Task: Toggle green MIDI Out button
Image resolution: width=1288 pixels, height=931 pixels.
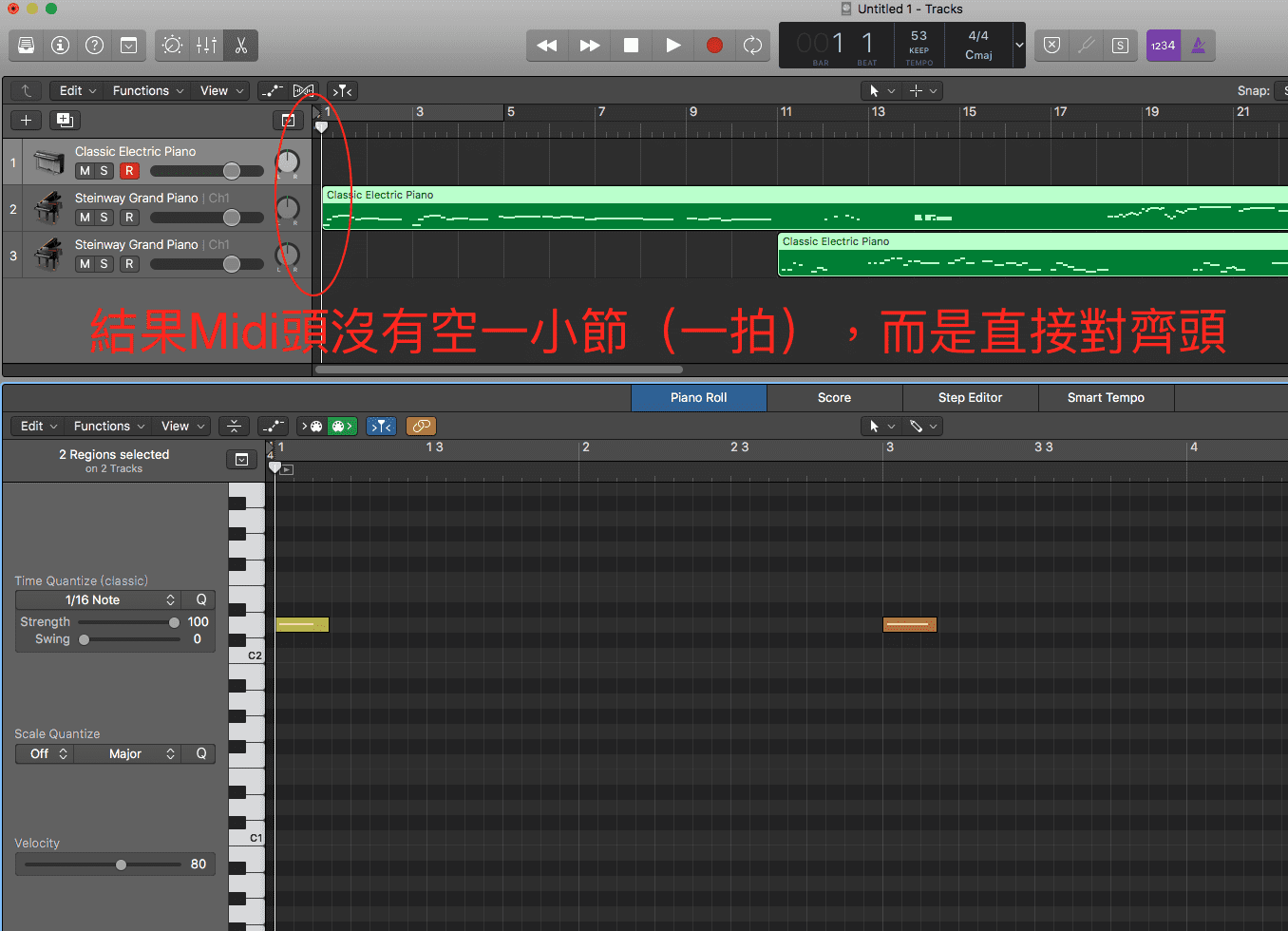Action: tap(342, 426)
